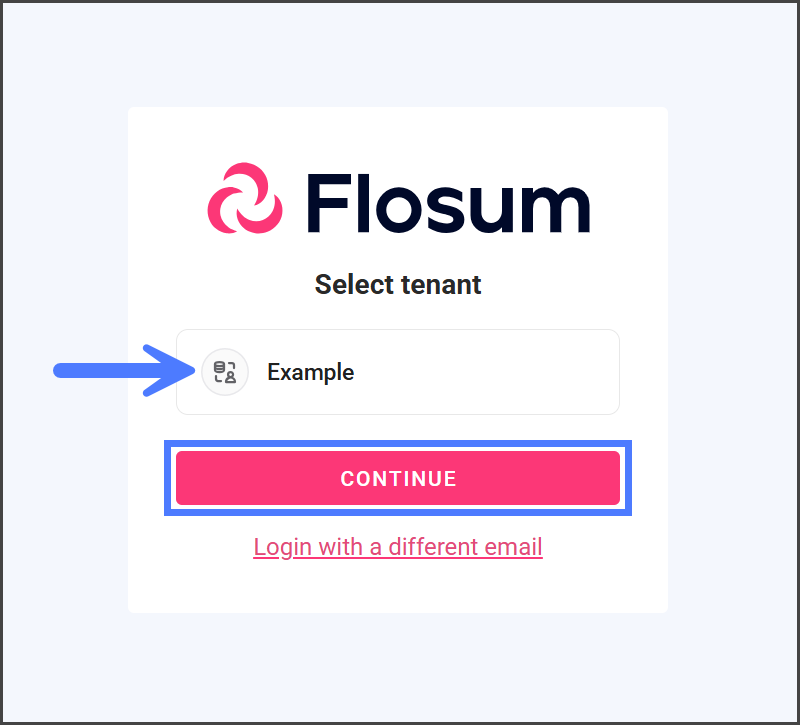Click blank card area below the login link
Image resolution: width=800 pixels, height=725 pixels.
click(398, 590)
